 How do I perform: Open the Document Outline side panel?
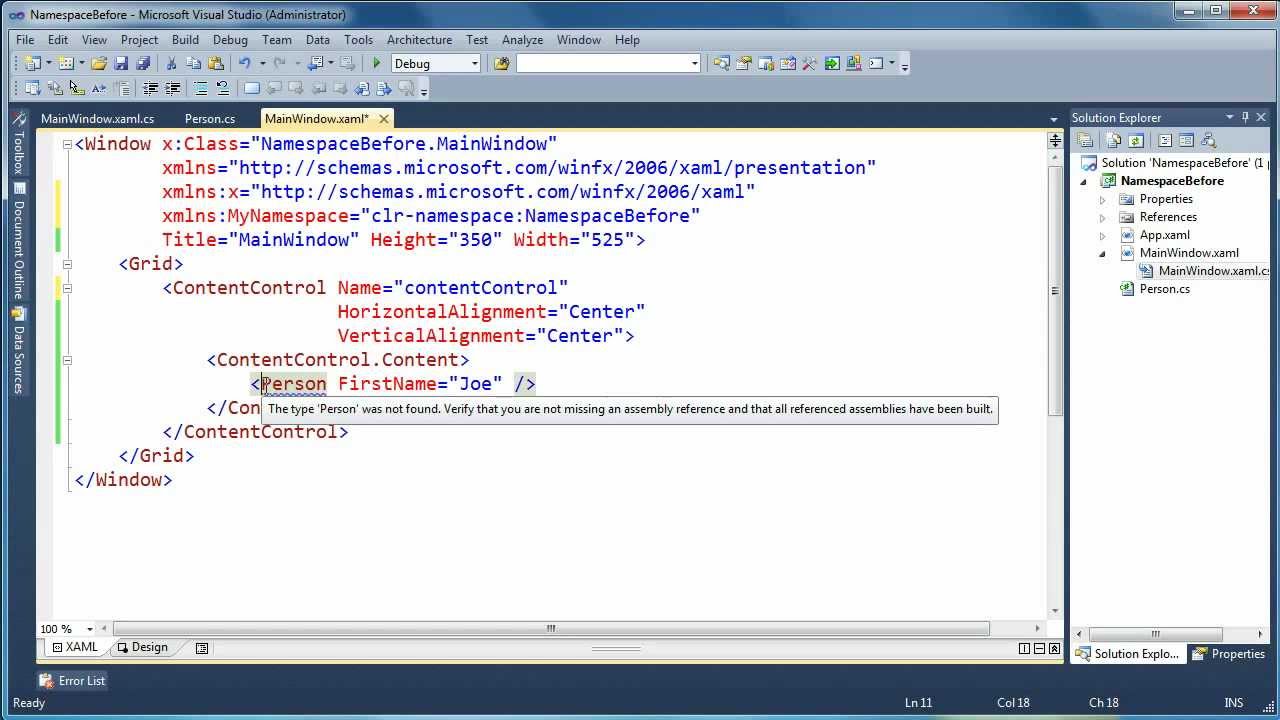tap(18, 242)
